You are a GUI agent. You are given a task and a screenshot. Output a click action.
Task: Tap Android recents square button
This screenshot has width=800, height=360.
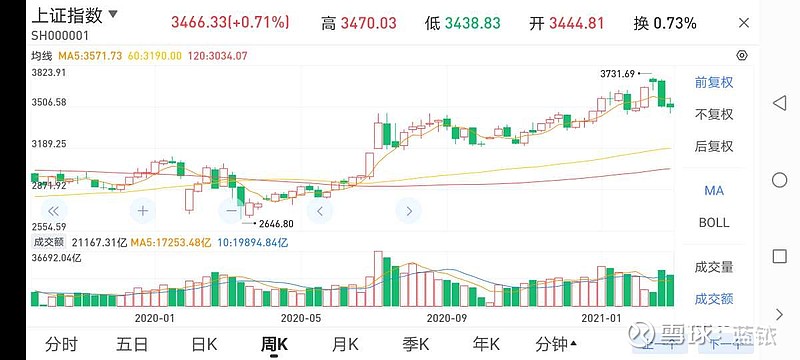(780, 256)
